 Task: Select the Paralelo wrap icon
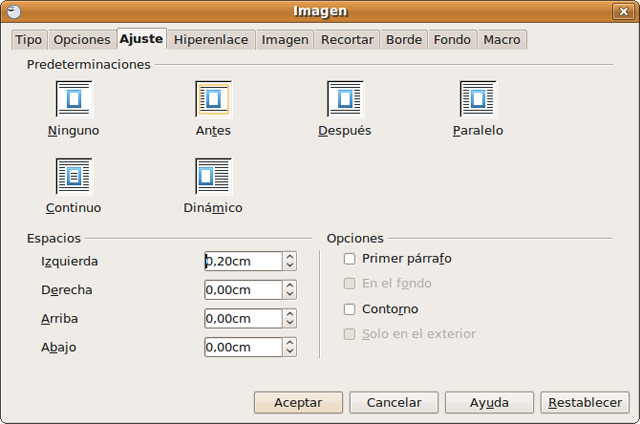478,99
